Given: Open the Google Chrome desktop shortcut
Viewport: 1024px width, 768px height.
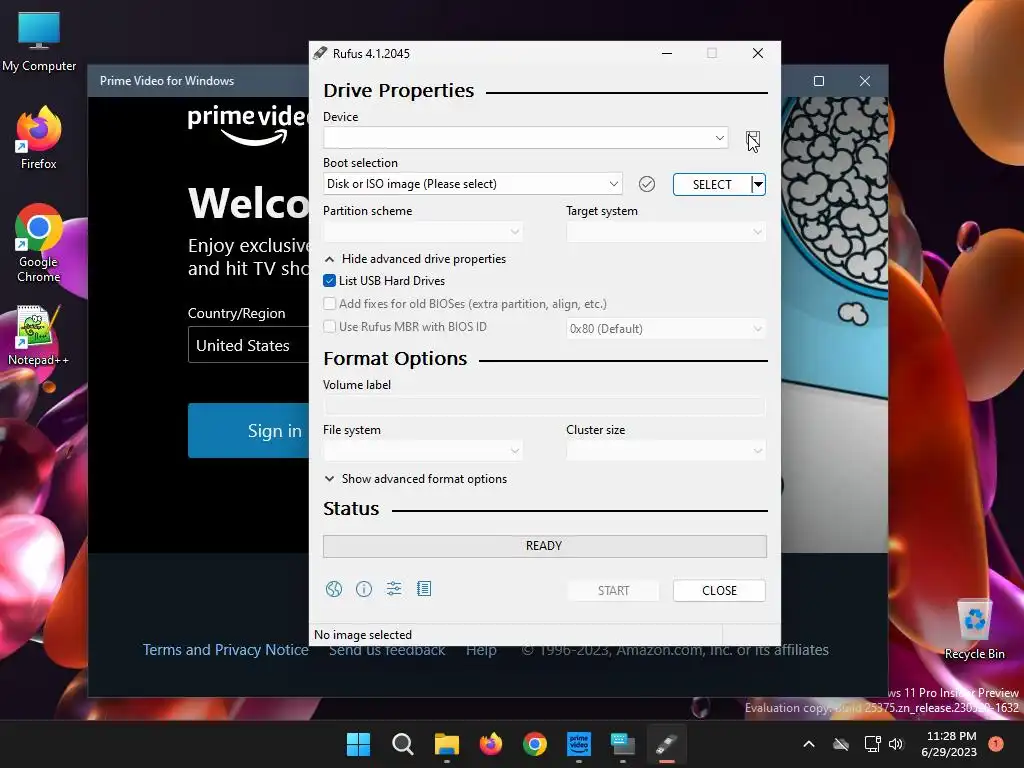Looking at the screenshot, I should coord(39,243).
